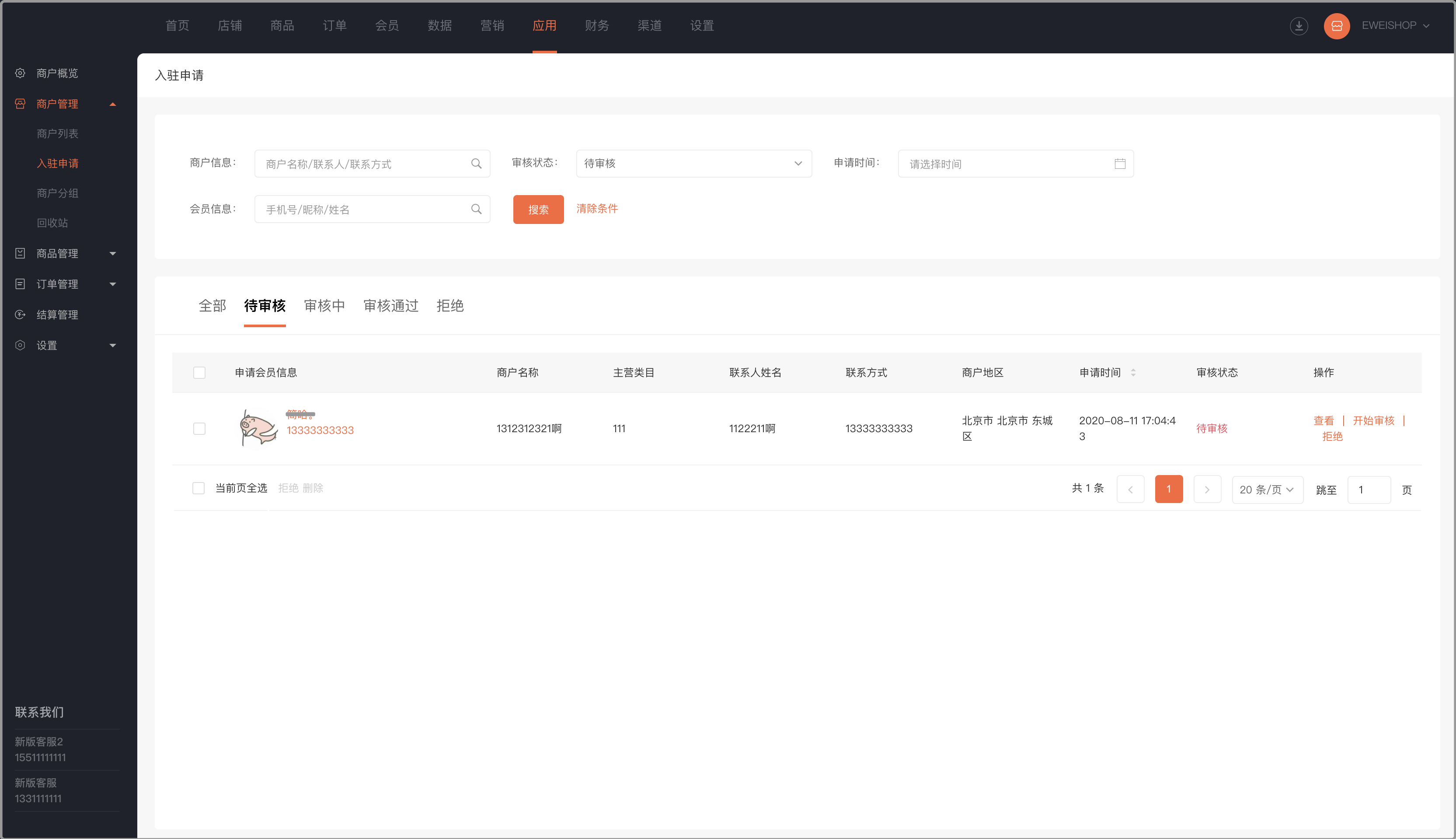Open 商户列表 in sidebar
The width and height of the screenshot is (1456, 839).
pyautogui.click(x=57, y=133)
